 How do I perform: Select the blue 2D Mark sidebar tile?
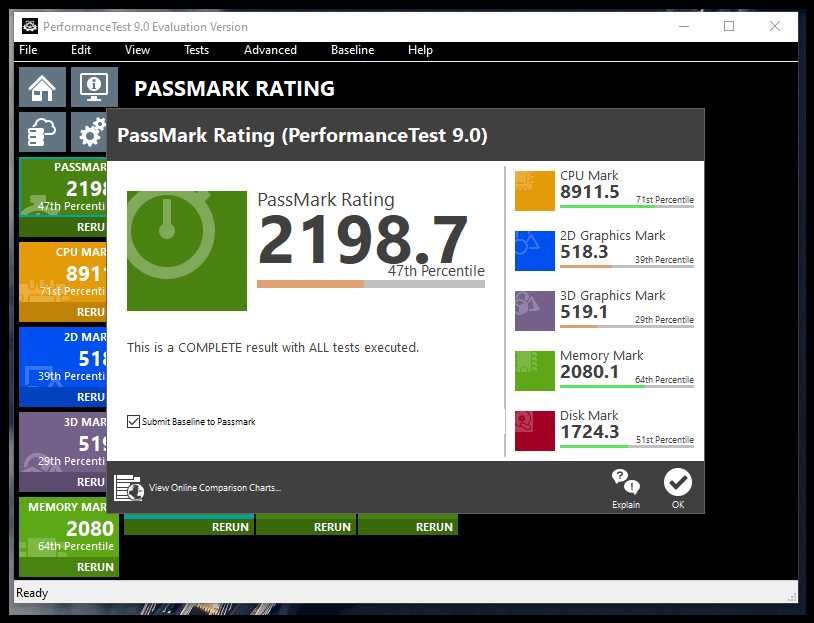coord(63,358)
